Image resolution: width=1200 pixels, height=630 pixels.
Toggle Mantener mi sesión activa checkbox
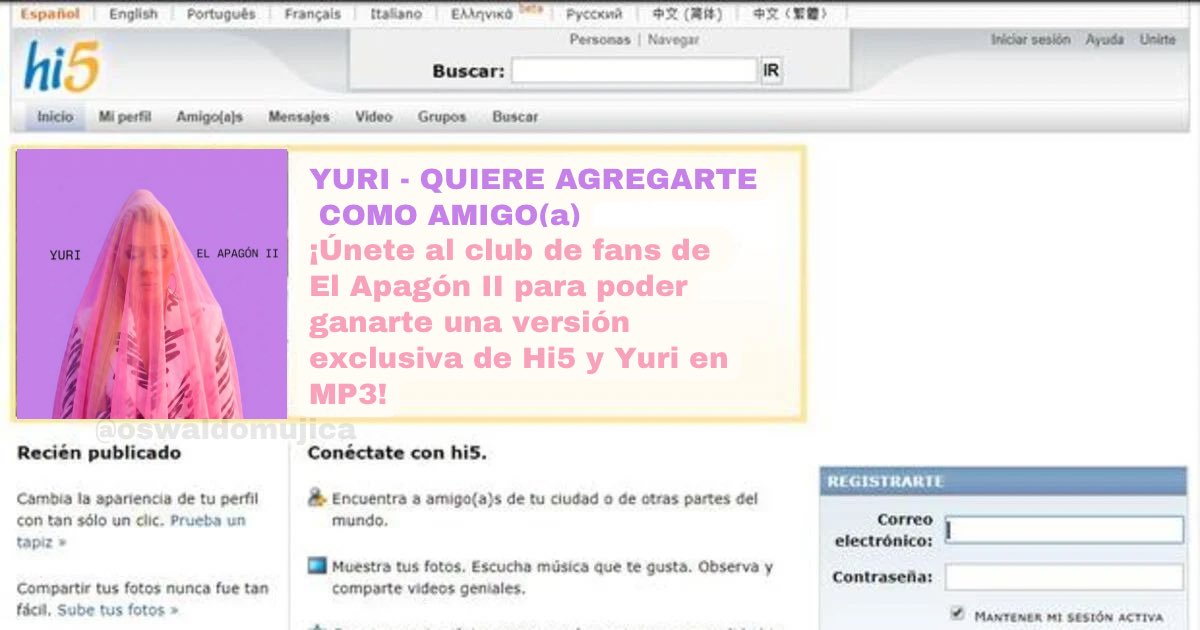pyautogui.click(x=957, y=613)
